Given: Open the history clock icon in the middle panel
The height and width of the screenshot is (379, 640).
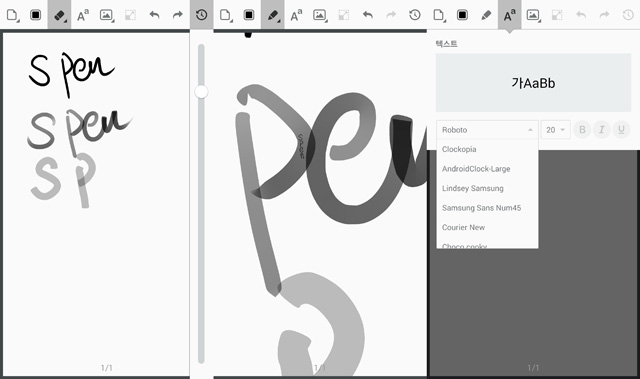Looking at the screenshot, I should [x=415, y=15].
